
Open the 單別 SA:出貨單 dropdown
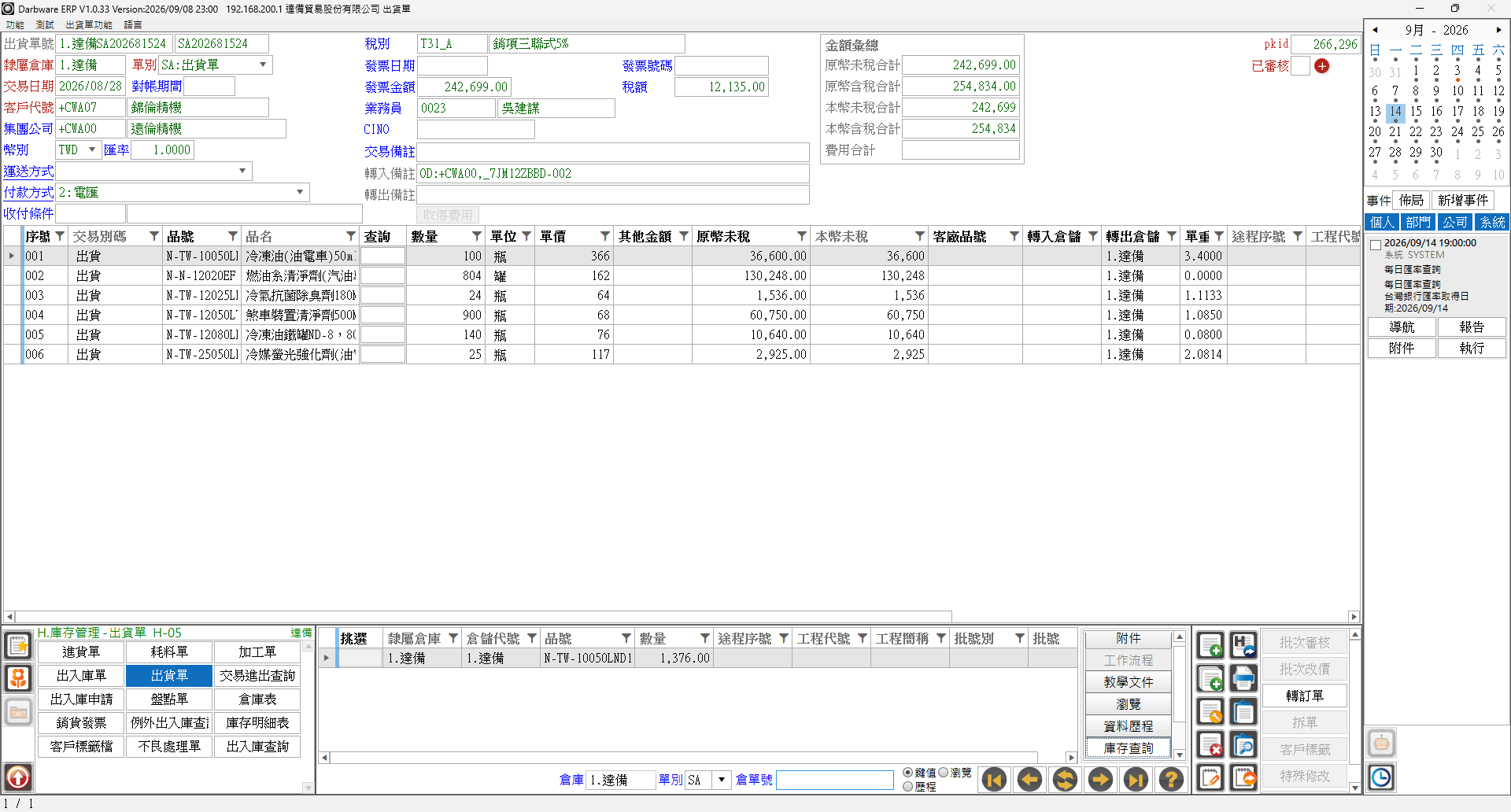point(263,65)
